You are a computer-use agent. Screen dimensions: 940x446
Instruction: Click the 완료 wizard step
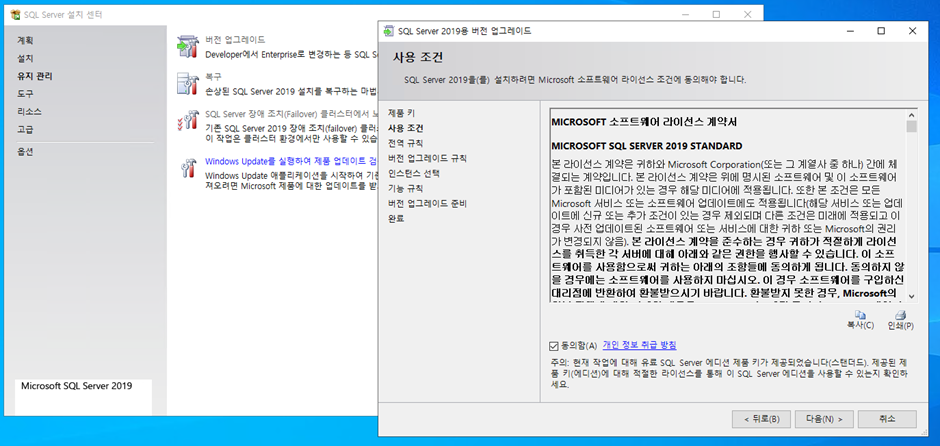click(396, 218)
